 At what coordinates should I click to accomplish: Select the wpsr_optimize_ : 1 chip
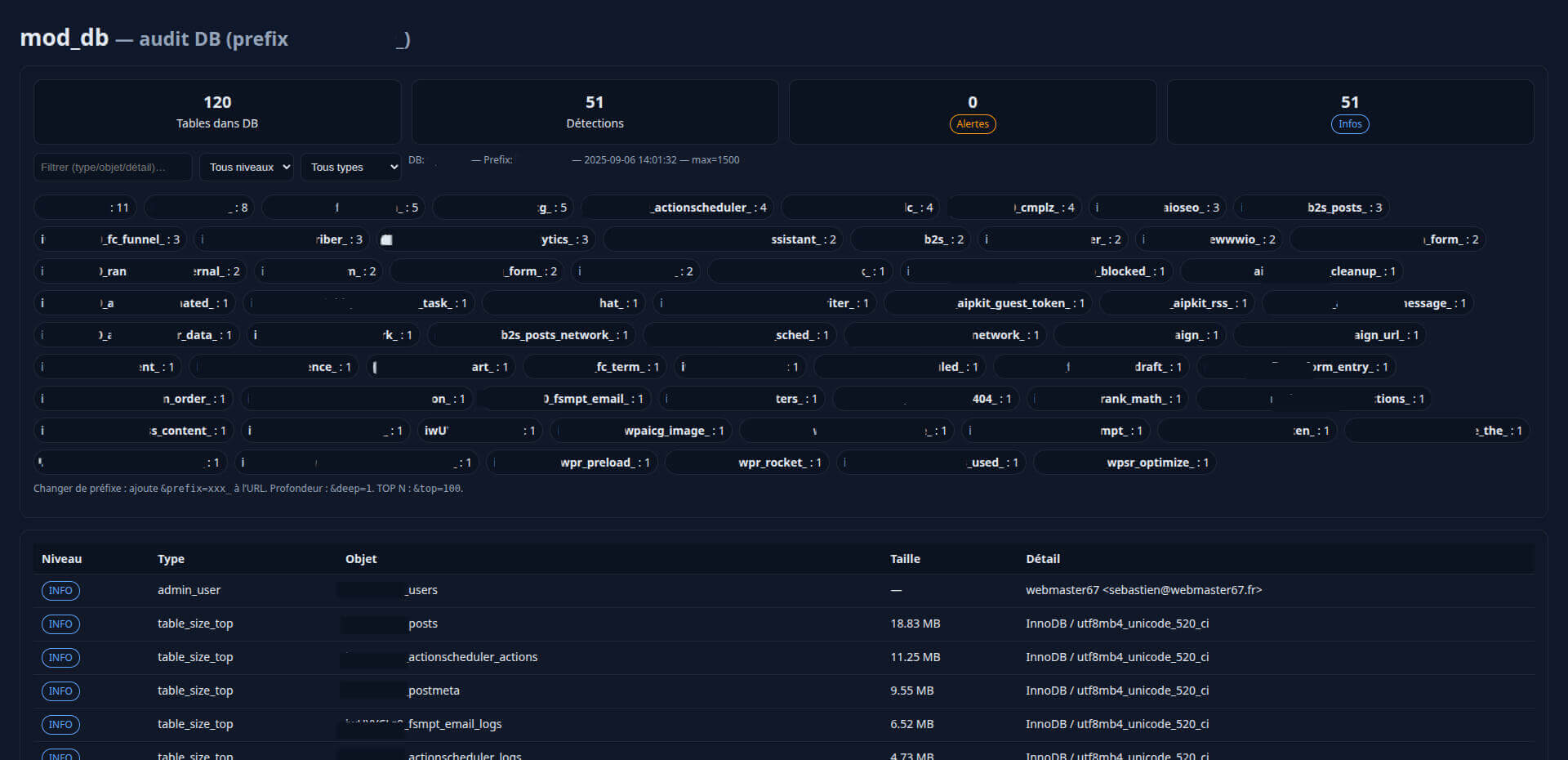(1124, 462)
